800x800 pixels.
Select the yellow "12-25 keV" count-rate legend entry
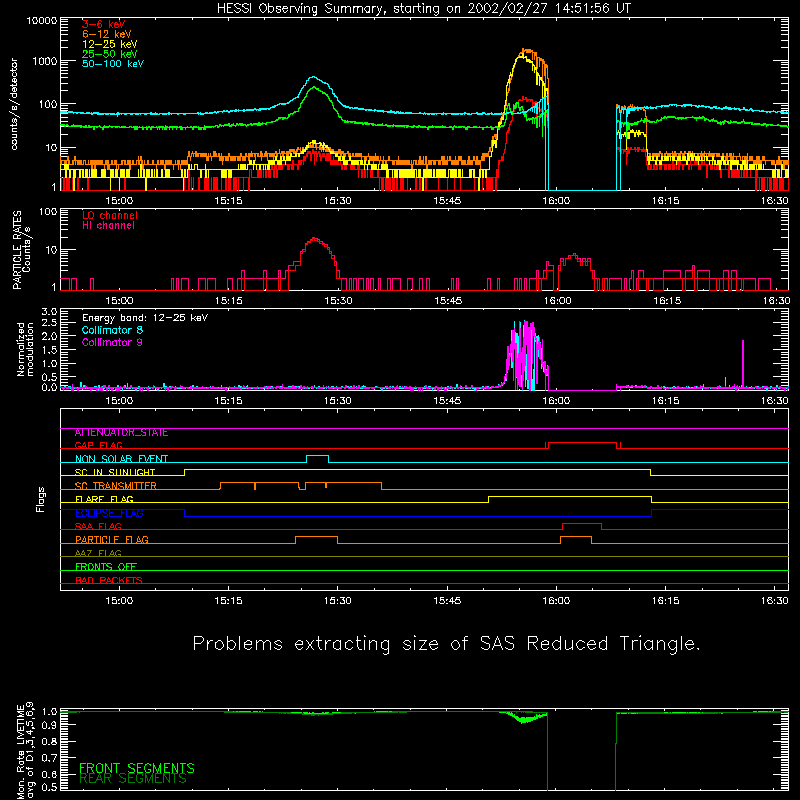tap(109, 44)
